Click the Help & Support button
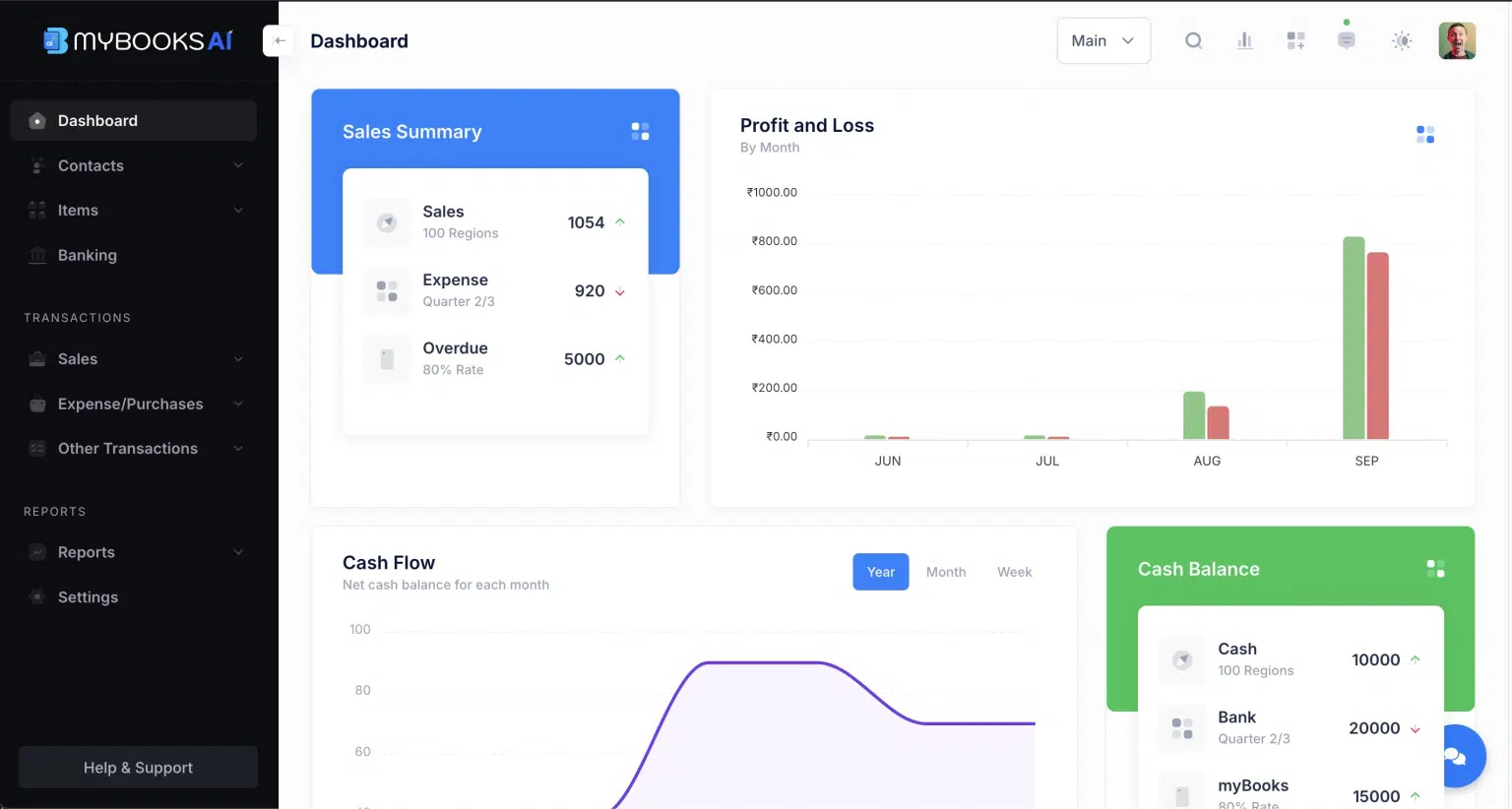 138,768
